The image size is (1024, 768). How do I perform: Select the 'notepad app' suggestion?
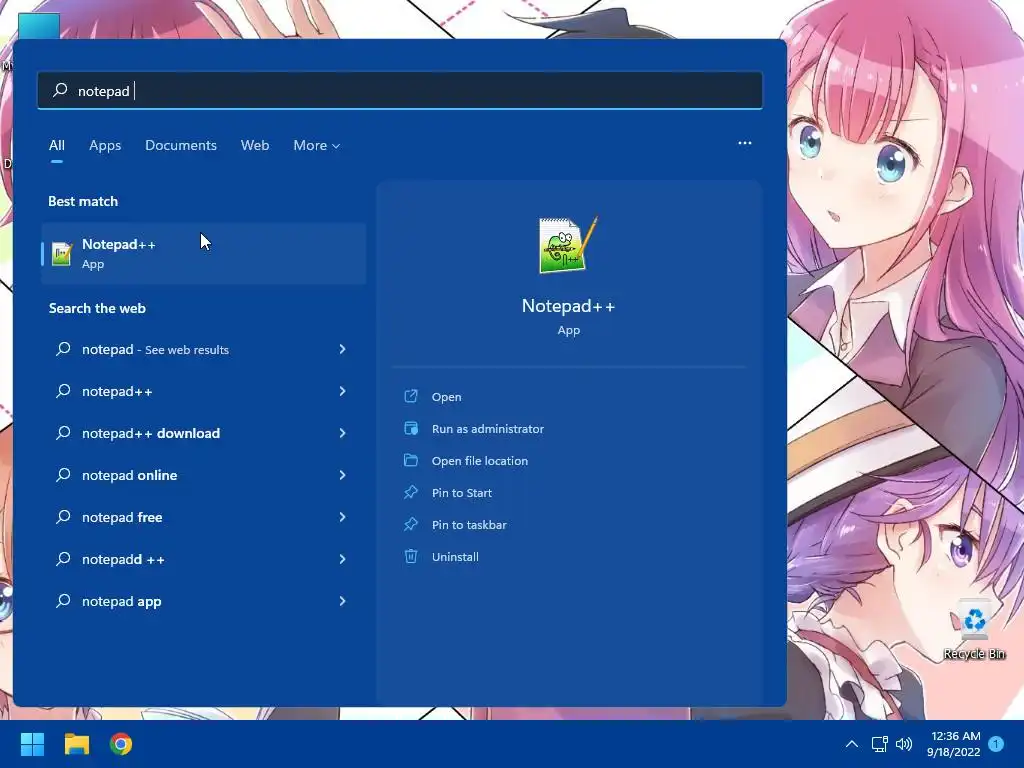click(x=203, y=601)
